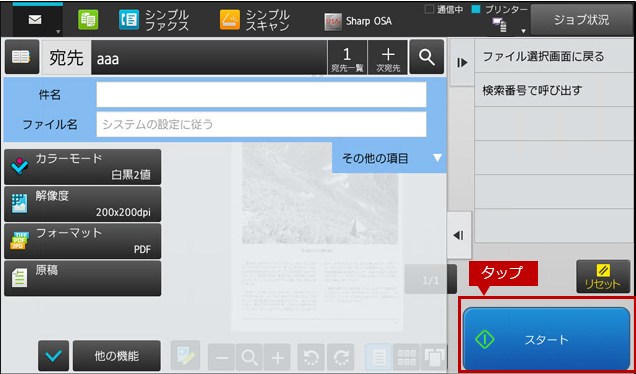Screen dimensions: 636x374
Task: Open the address book icon
Action: (22, 57)
